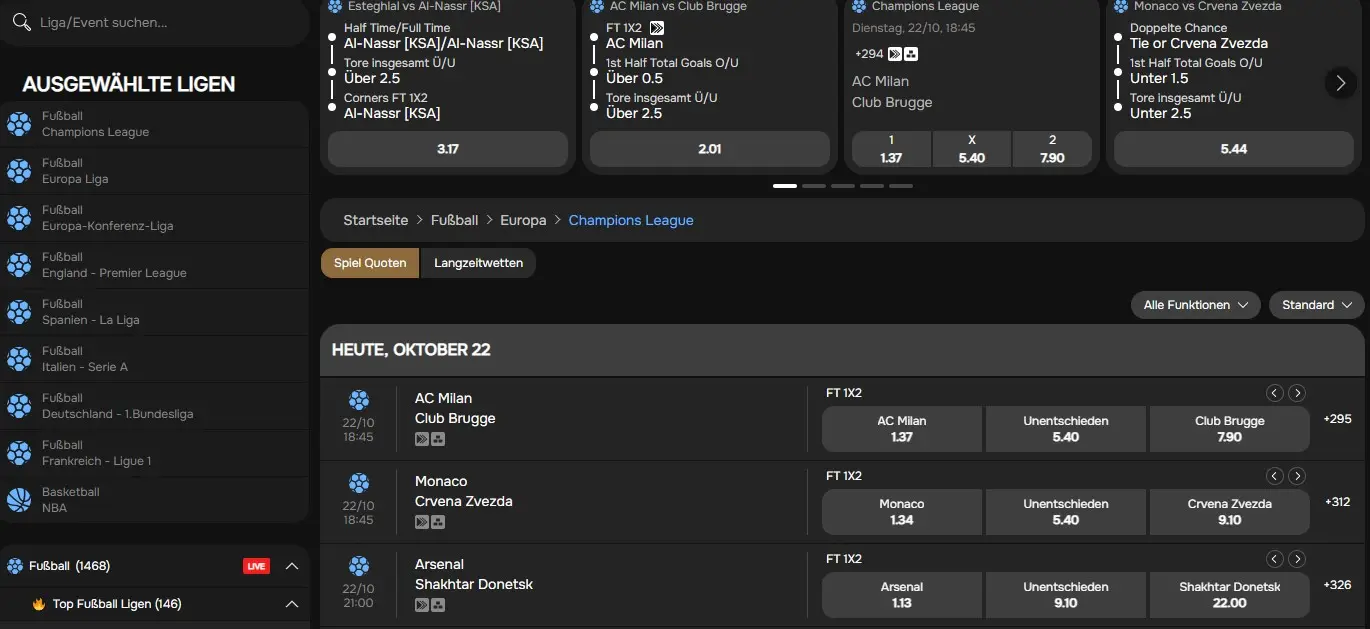Jump to the second carousel page indicator
The width and height of the screenshot is (1370, 629).
tap(814, 186)
